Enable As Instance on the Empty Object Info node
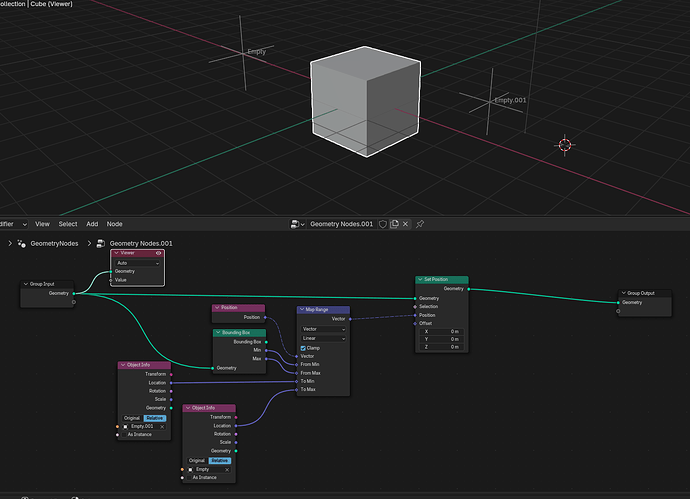 point(189,477)
